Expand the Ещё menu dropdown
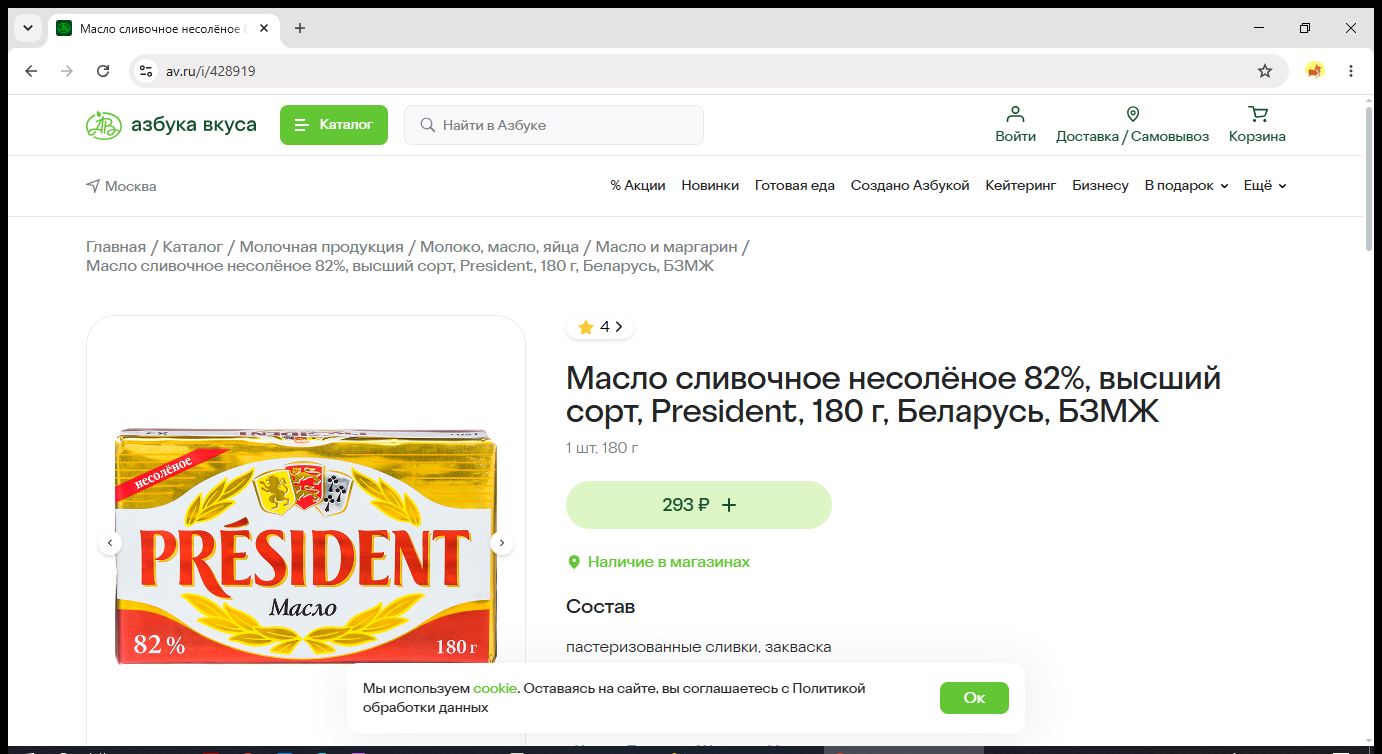This screenshot has width=1382, height=754. coord(1265,186)
